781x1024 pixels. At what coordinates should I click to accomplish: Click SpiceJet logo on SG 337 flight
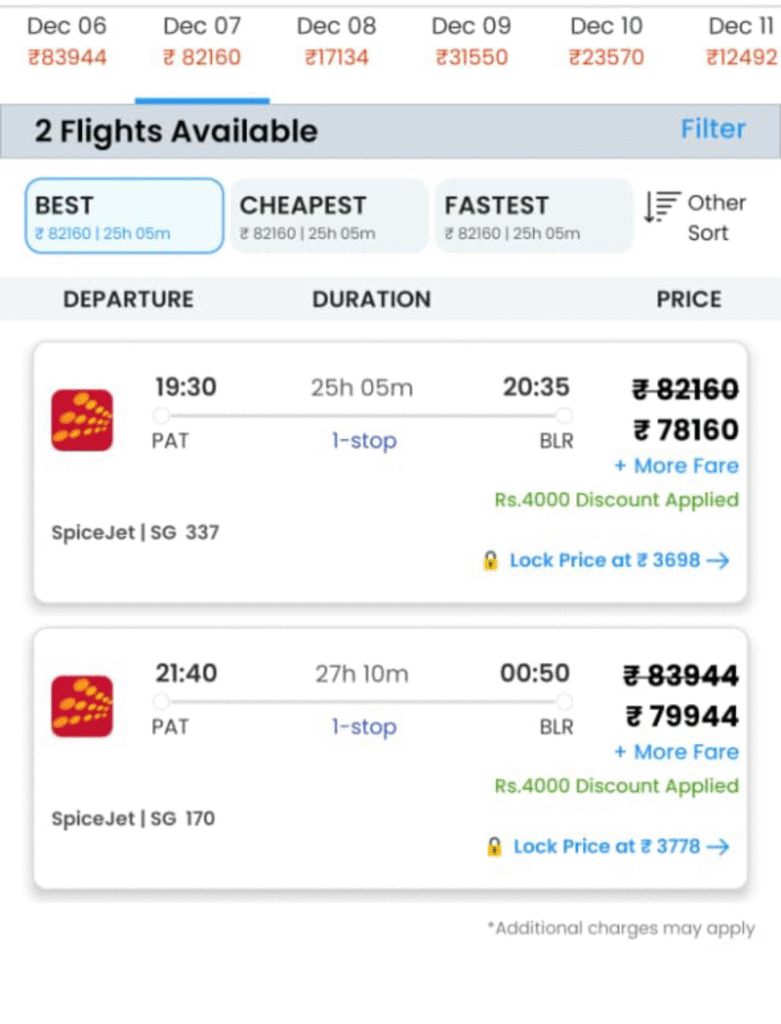(x=82, y=420)
